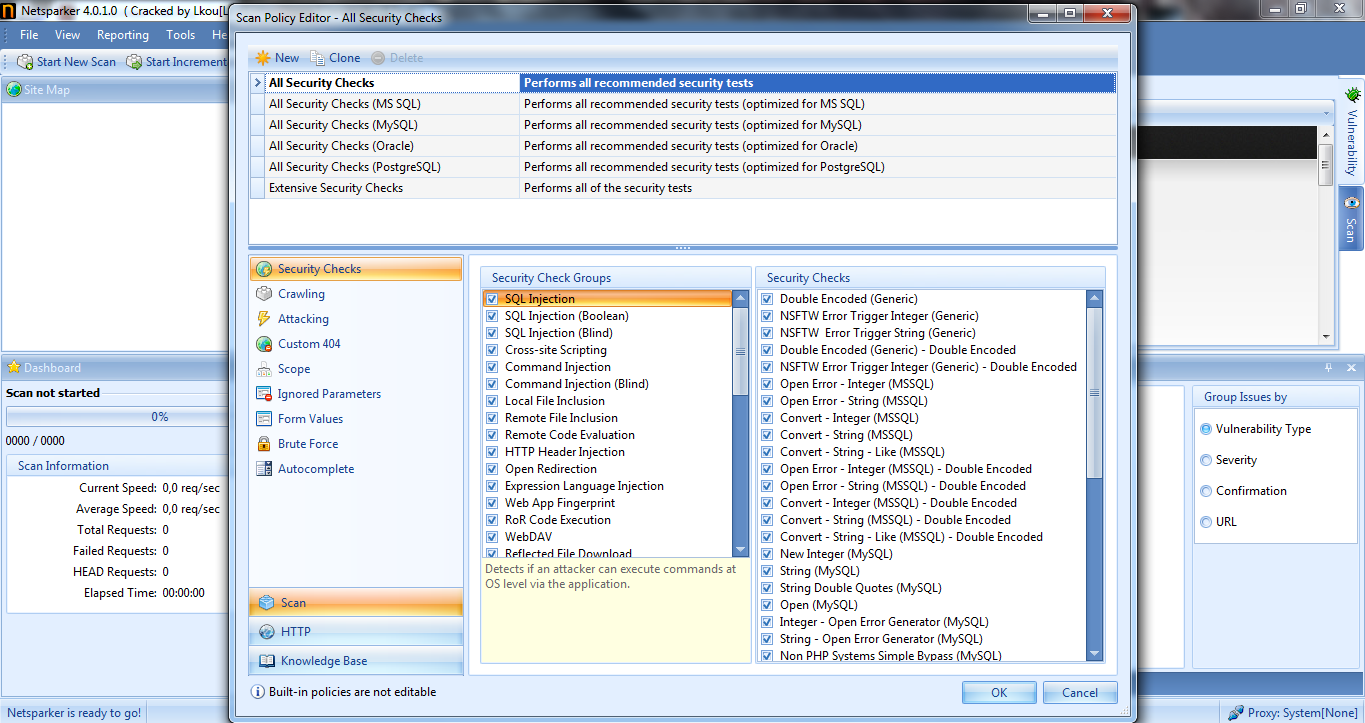This screenshot has height=723, width=1365.
Task: Disable the Command Injection check group
Action: click(491, 367)
